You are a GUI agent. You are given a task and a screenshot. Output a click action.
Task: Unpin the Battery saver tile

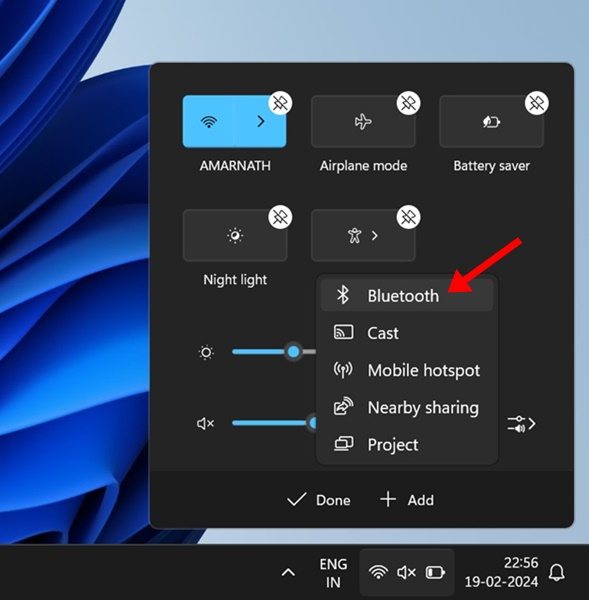537,103
